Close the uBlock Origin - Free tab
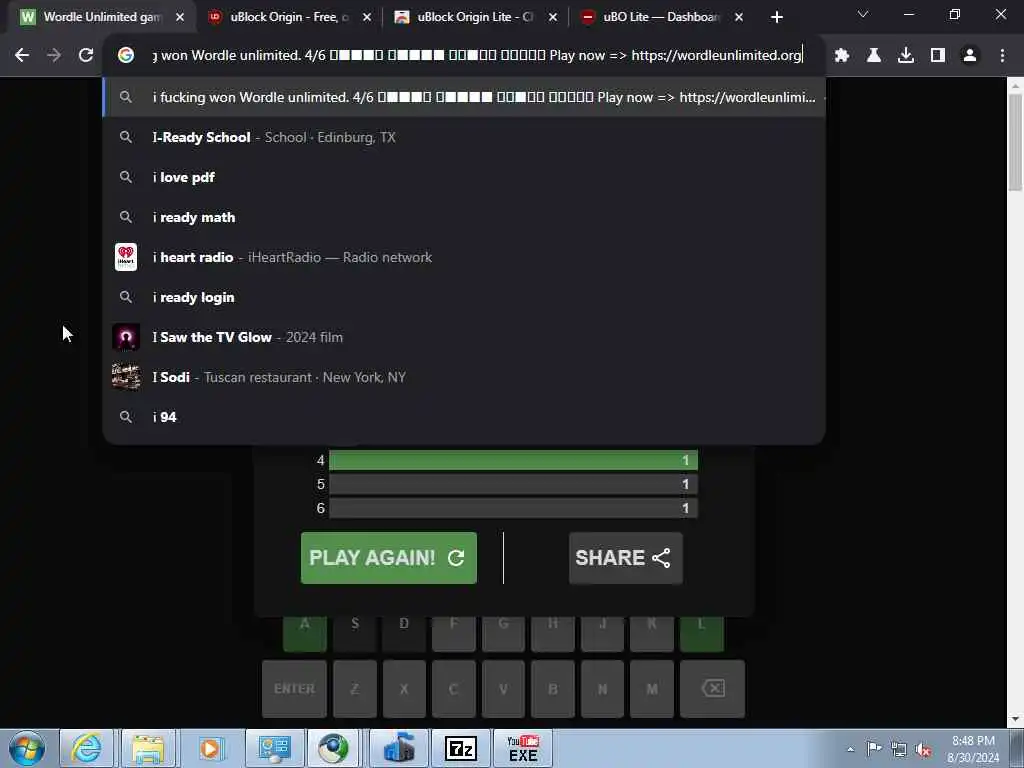1024x768 pixels. tap(367, 17)
